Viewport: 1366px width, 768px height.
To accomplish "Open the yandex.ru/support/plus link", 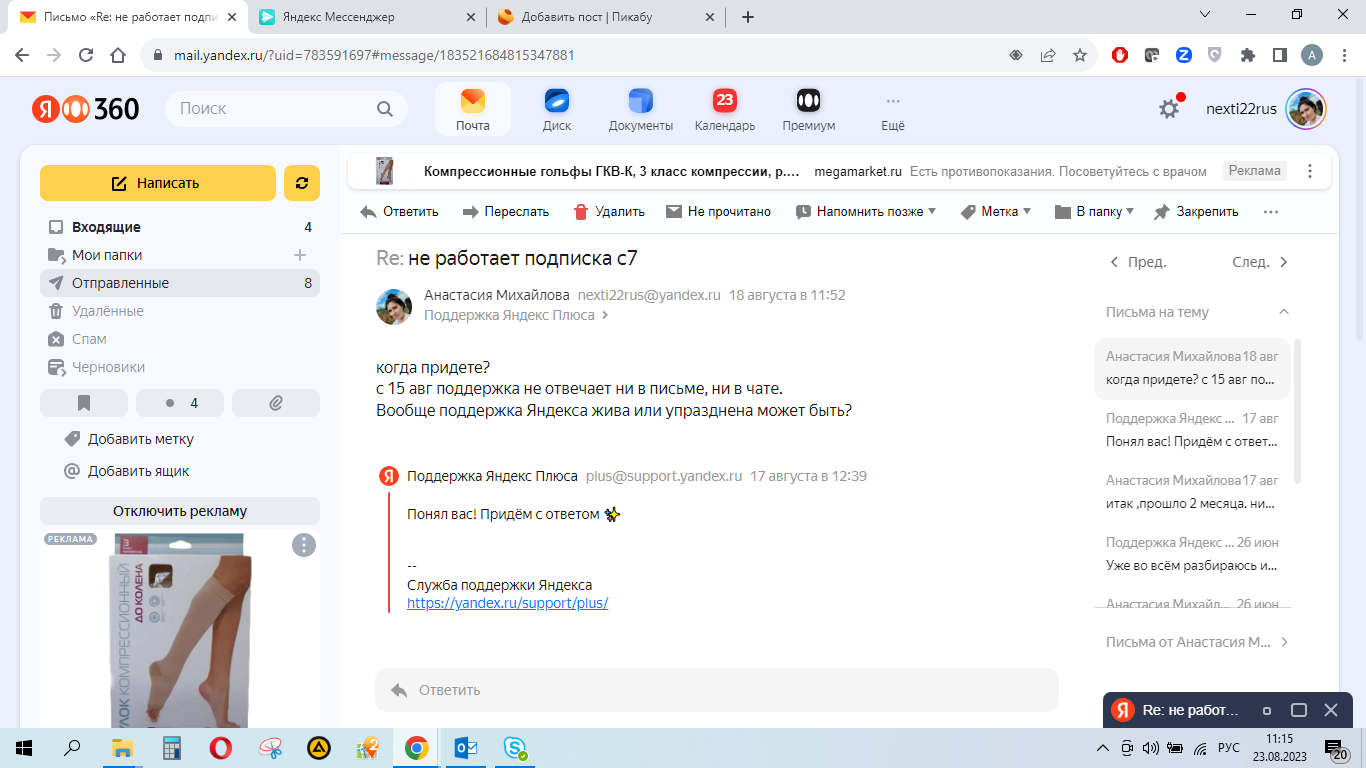I will (508, 604).
